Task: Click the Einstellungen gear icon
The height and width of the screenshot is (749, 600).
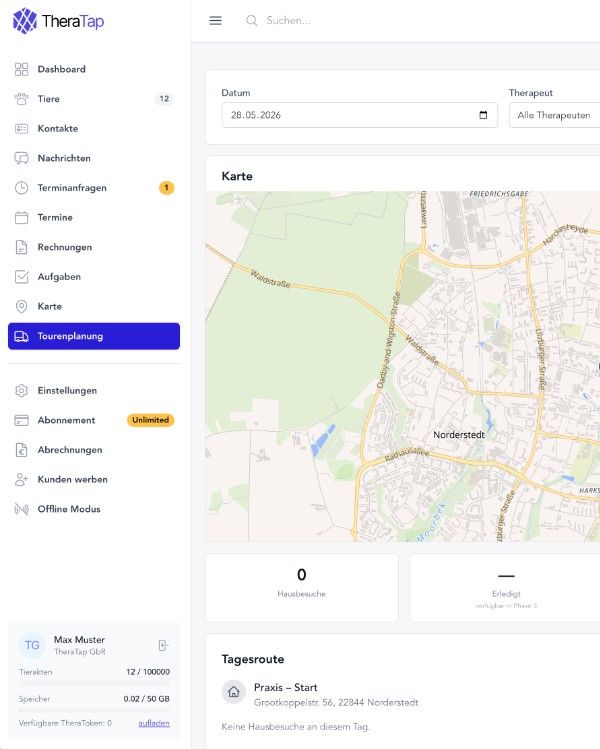Action: pyautogui.click(x=21, y=391)
